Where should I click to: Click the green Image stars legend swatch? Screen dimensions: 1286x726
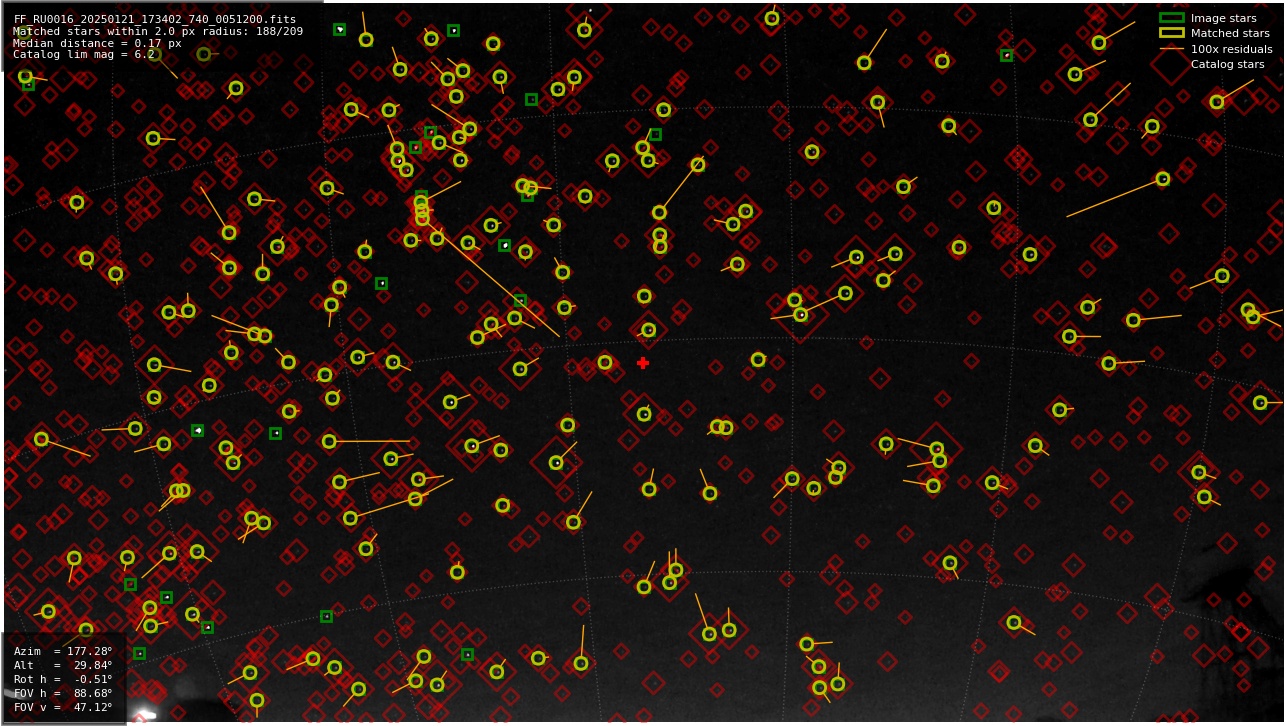tap(1172, 18)
